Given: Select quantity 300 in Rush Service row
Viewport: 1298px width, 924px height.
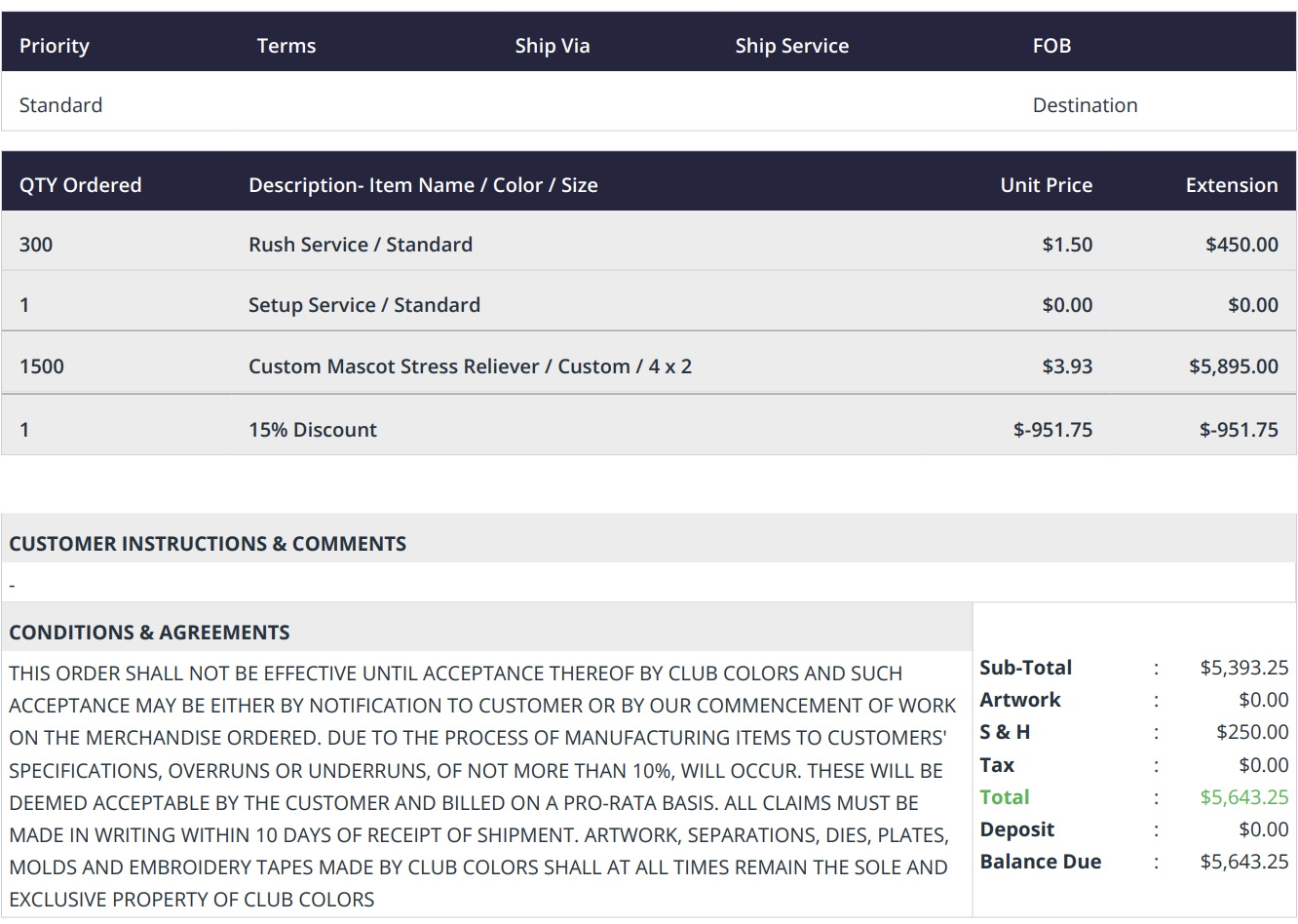Looking at the screenshot, I should click(x=36, y=245).
